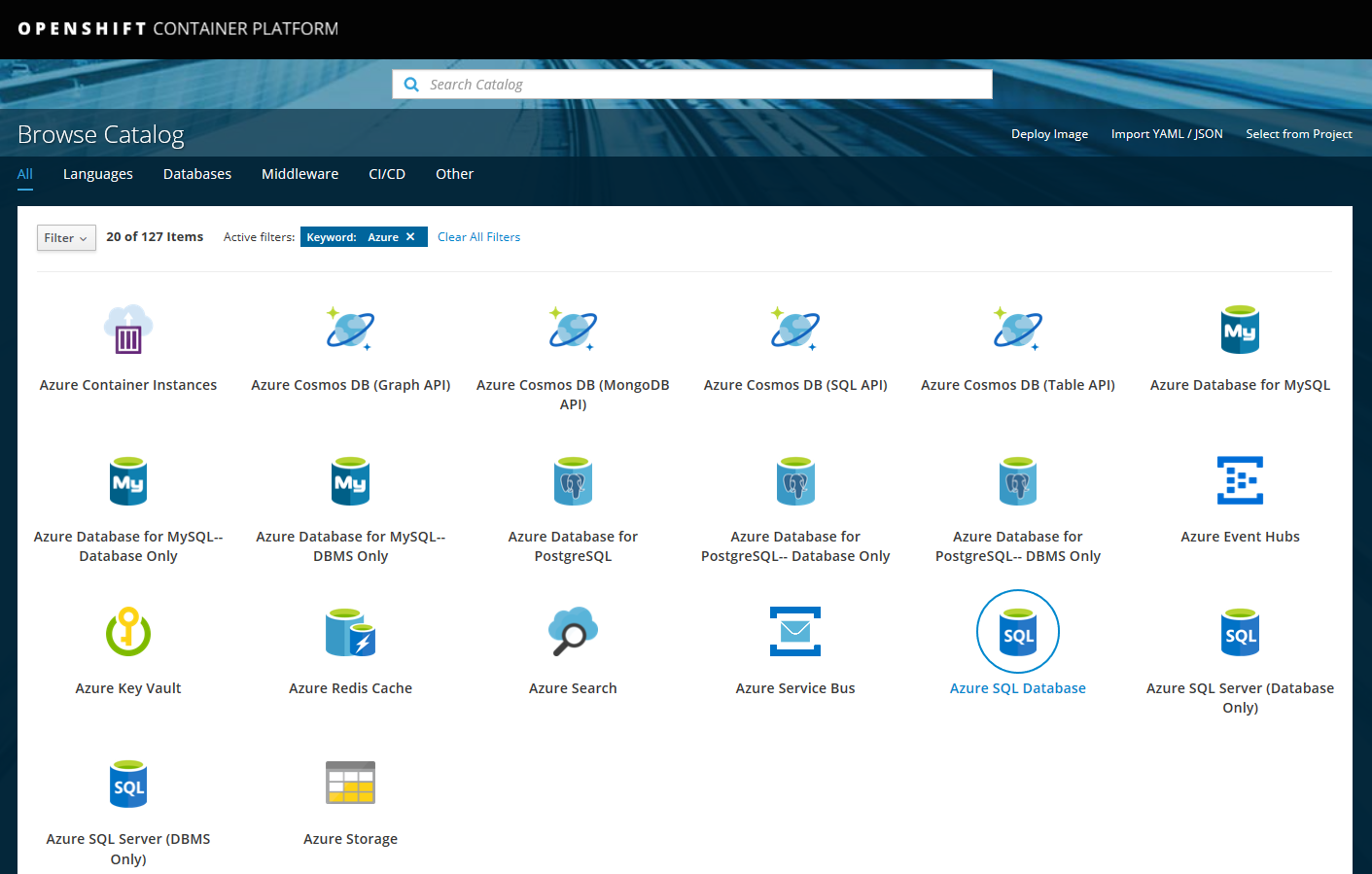Click the Azure Service Bus envelope icon
The image size is (1372, 874).
pos(795,632)
